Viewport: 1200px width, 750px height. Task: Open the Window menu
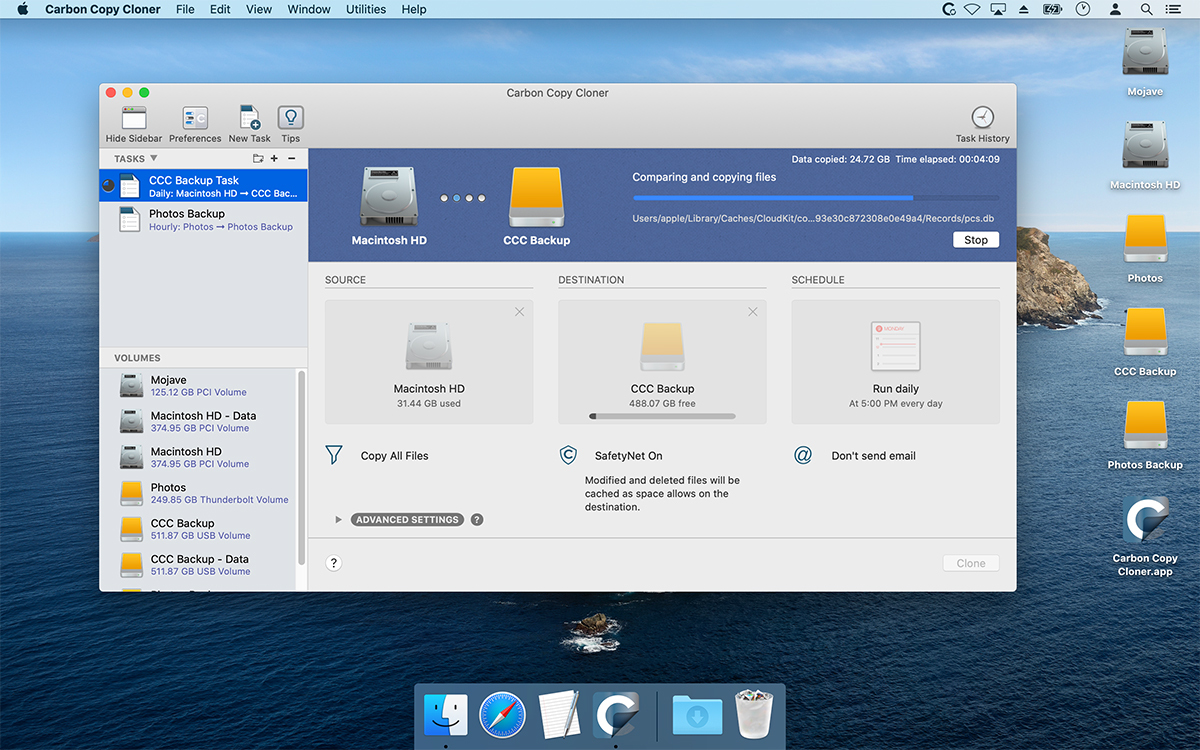[x=309, y=9]
